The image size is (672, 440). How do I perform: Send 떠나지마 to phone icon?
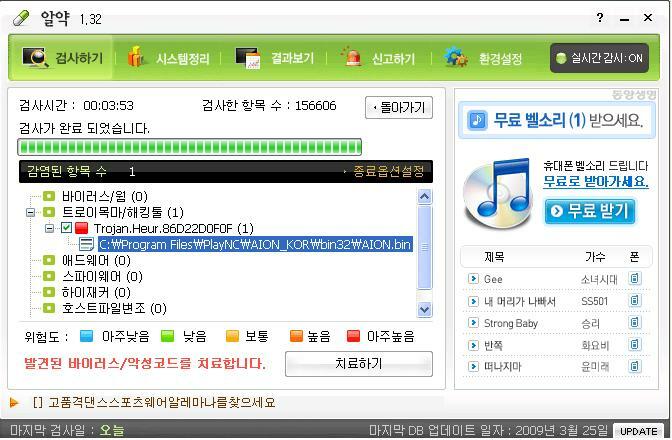[635, 366]
